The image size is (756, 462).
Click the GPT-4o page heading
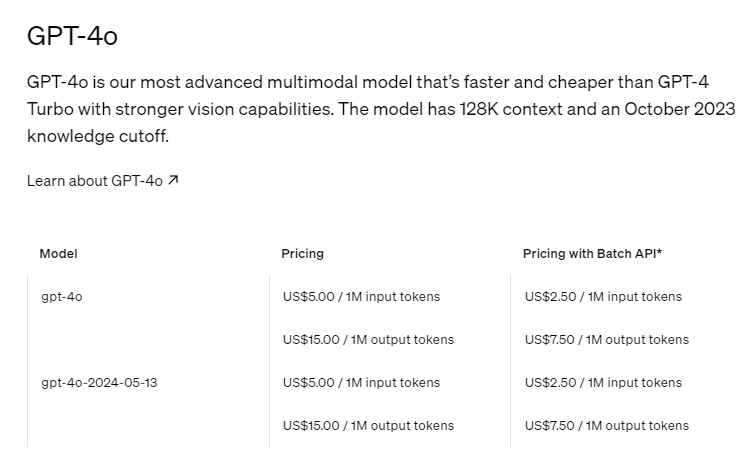(x=72, y=36)
